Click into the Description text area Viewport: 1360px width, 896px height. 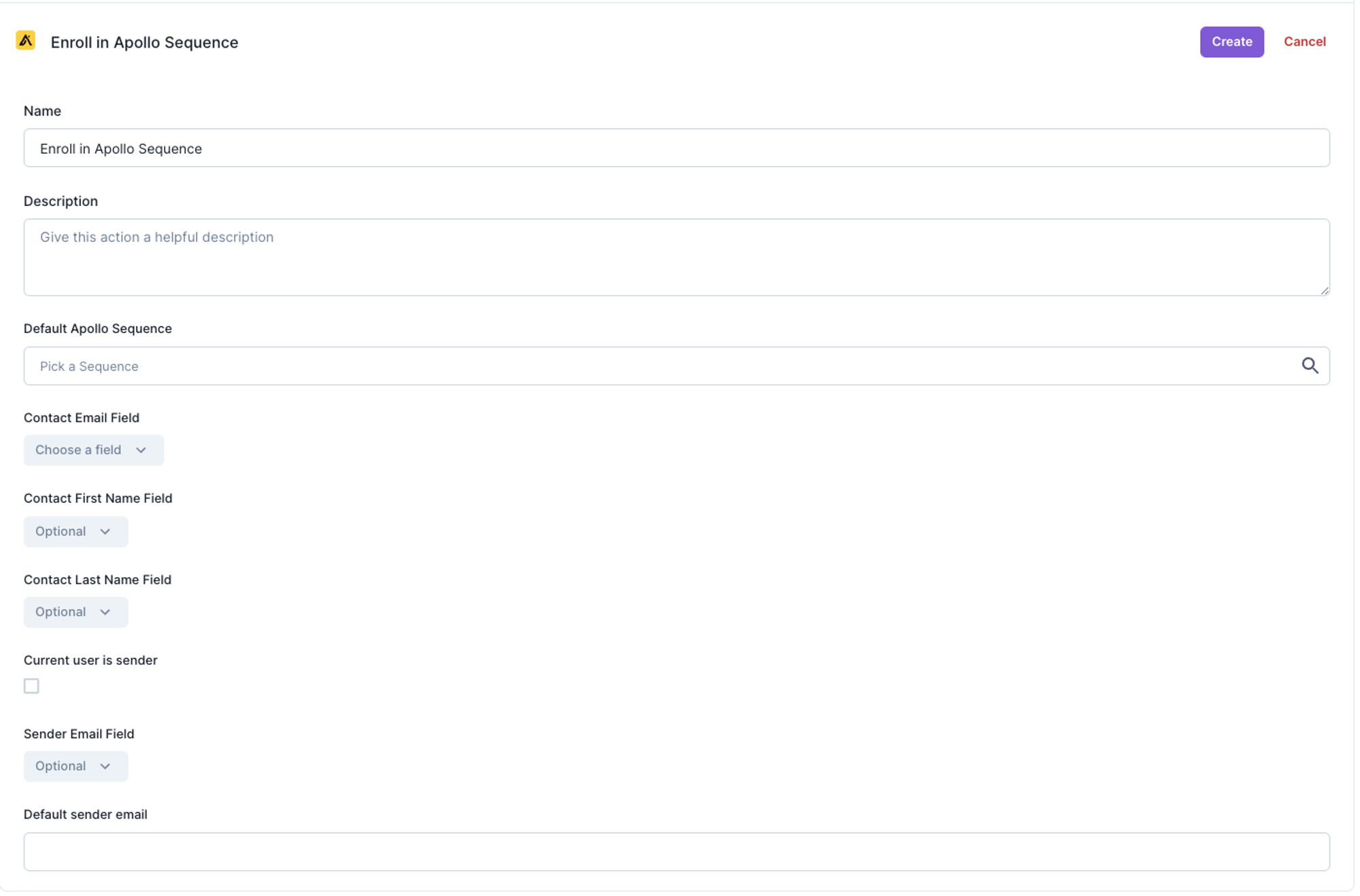pyautogui.click(x=677, y=257)
